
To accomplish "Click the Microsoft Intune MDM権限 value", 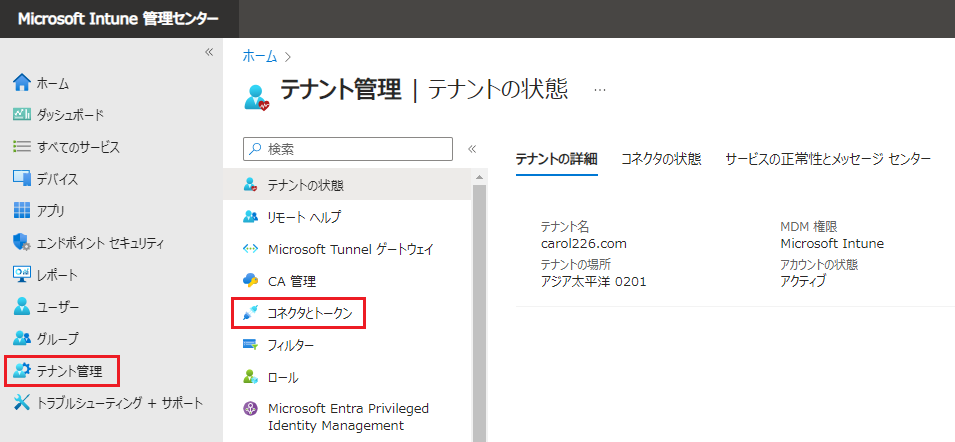I will (832, 244).
